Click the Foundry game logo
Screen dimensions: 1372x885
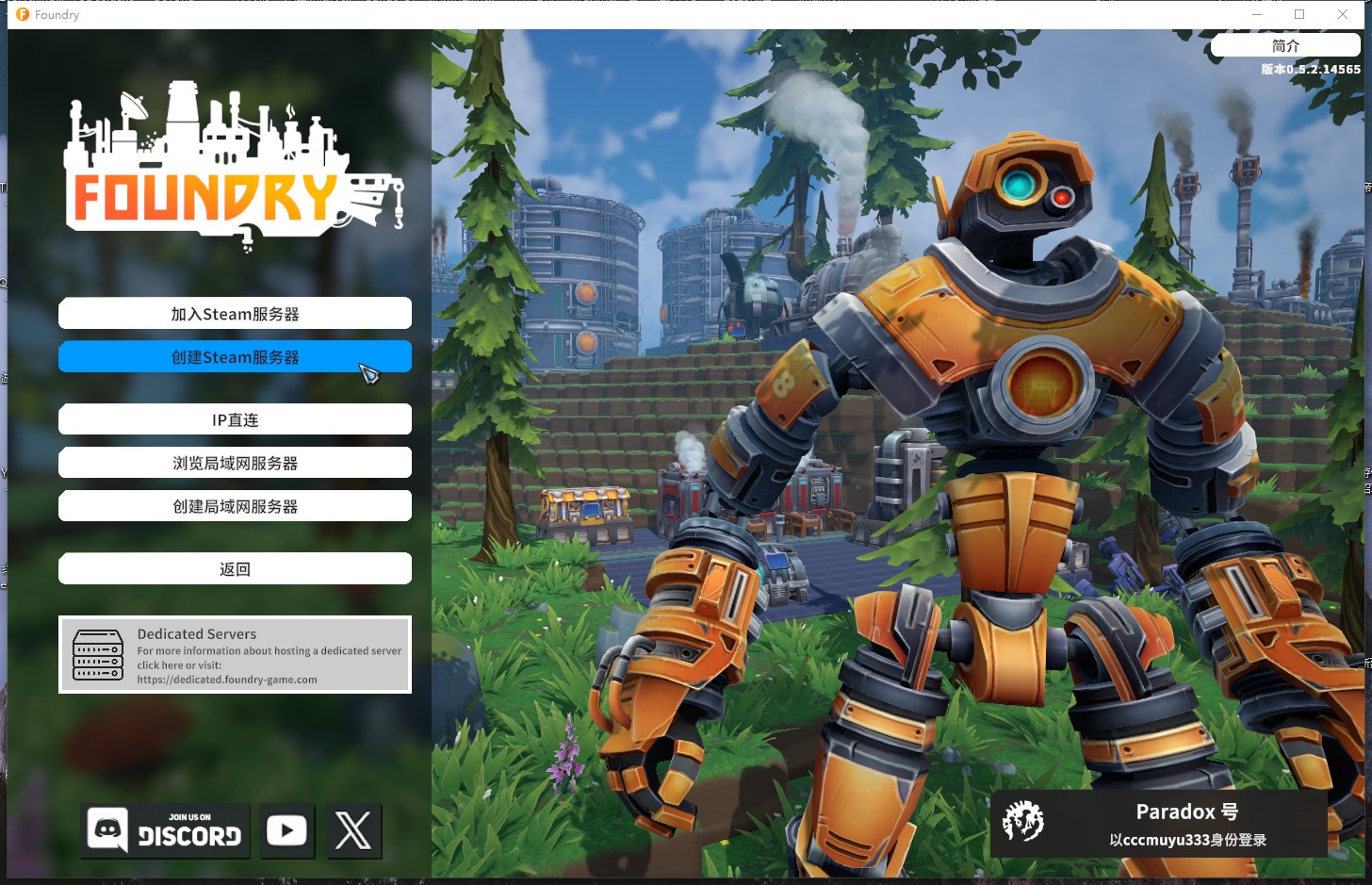234,167
